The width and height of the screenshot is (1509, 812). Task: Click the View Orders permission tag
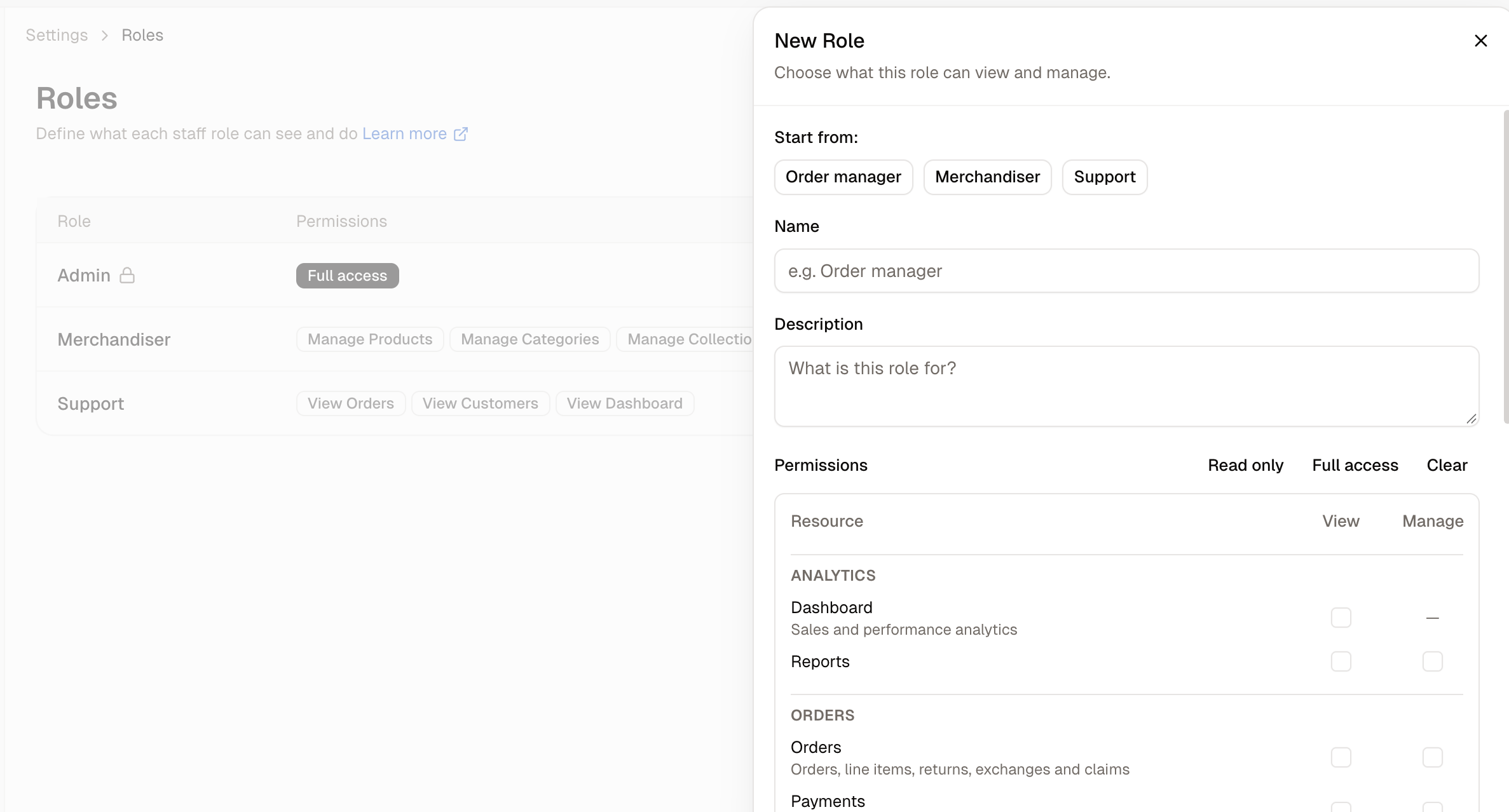click(350, 403)
